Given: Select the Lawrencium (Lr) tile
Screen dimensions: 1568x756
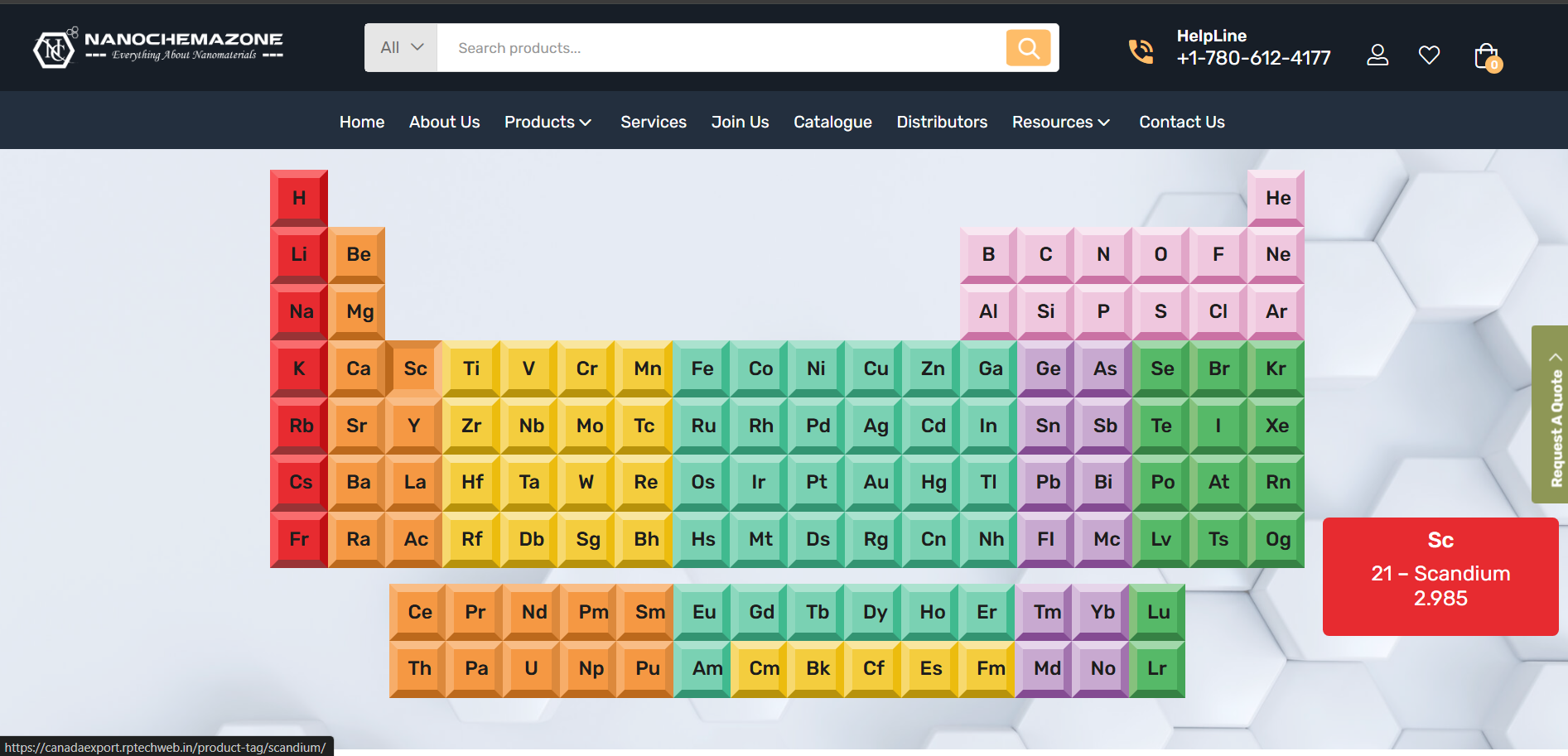Looking at the screenshot, I should (1157, 669).
